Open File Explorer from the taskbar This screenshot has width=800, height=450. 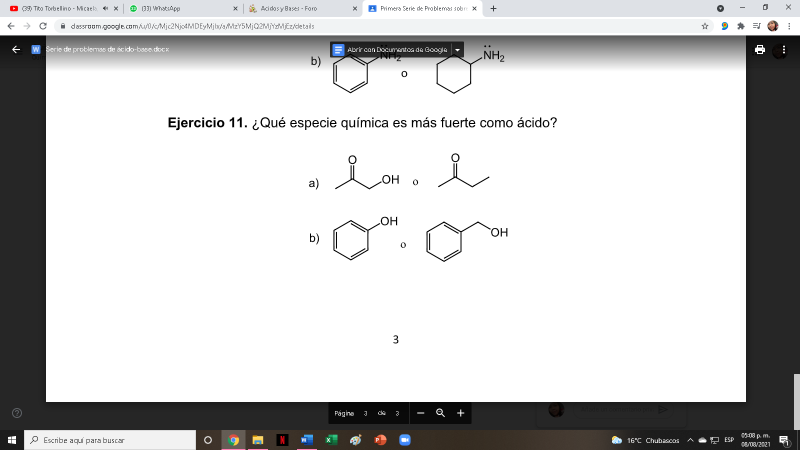pos(258,440)
